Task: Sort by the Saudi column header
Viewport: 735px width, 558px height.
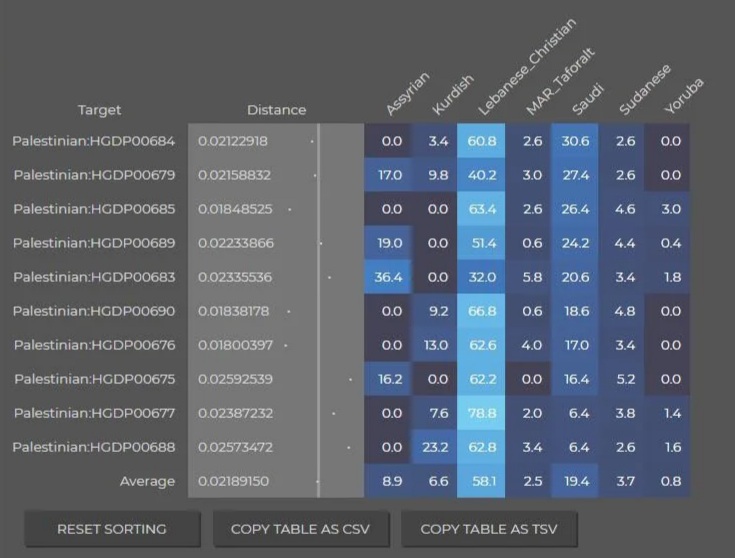Action: [588, 99]
